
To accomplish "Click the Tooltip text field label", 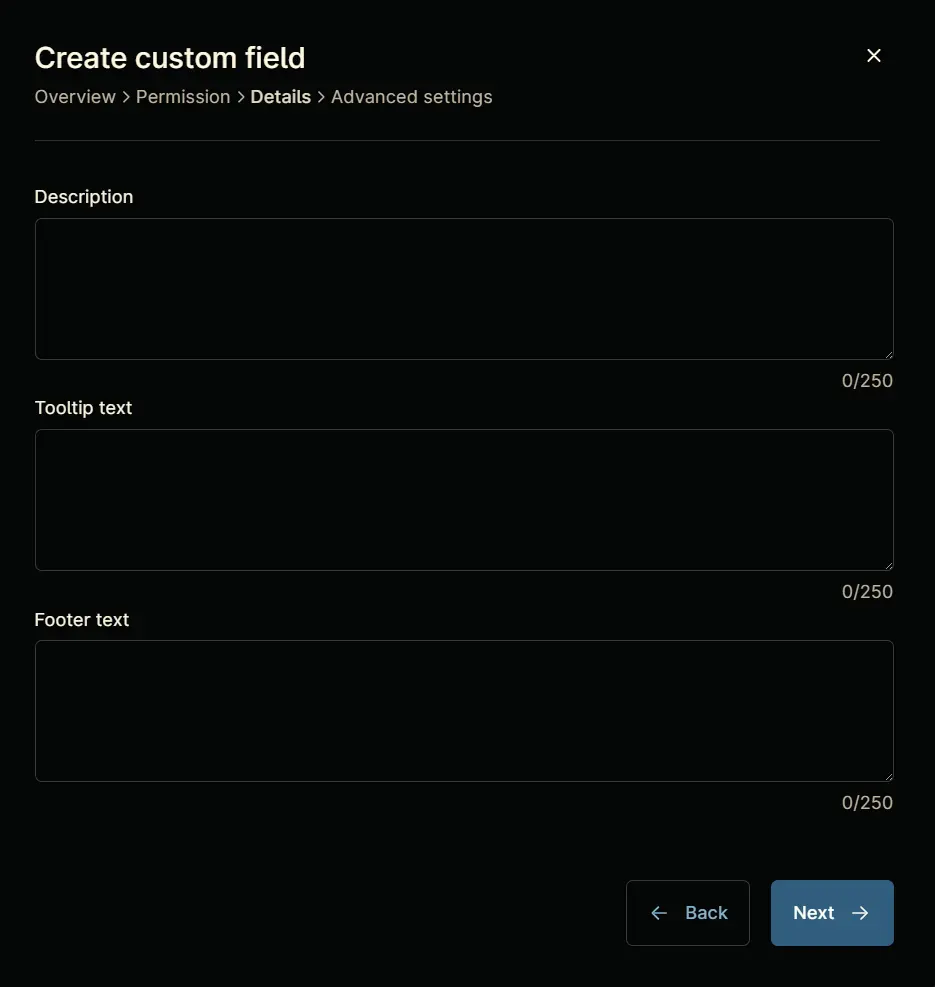I will [x=83, y=408].
